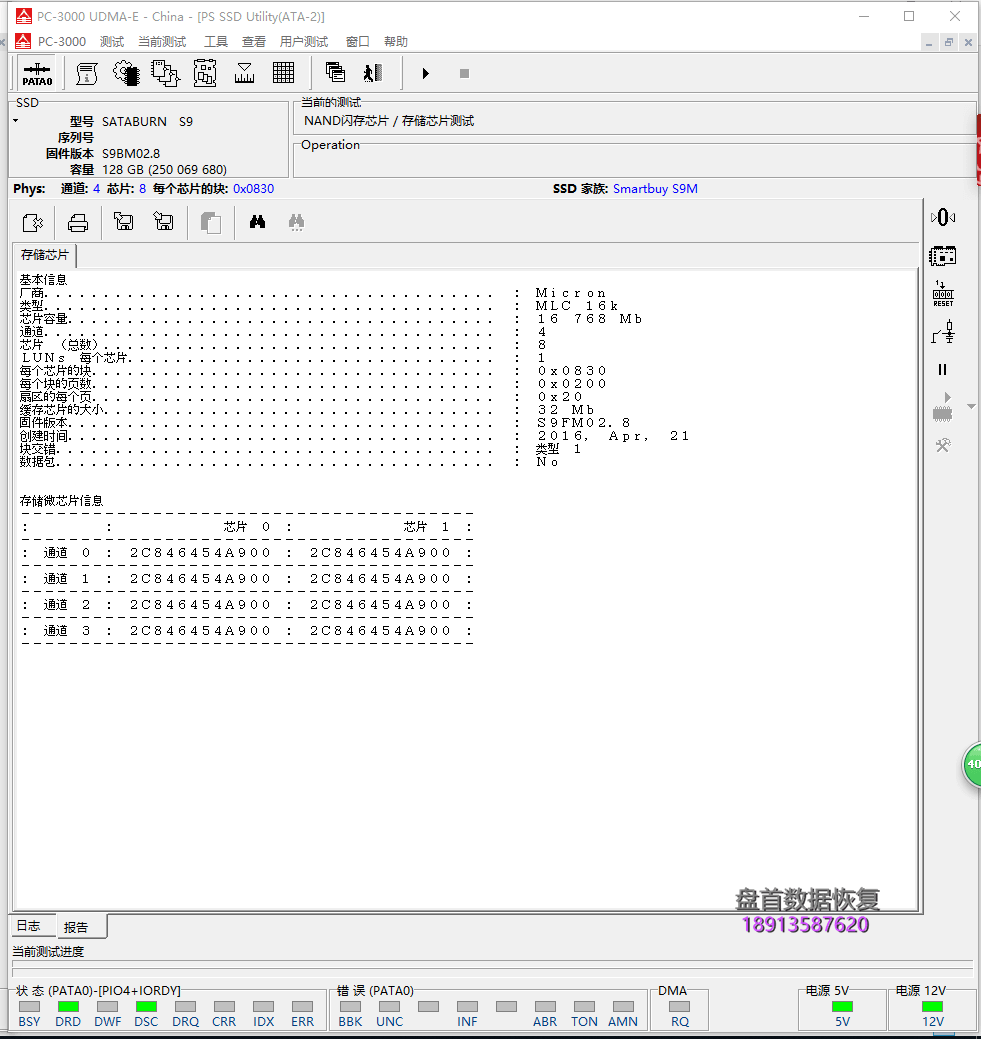The height and width of the screenshot is (1039, 981).
Task: Click the board registers icon in right sidebar
Action: click(943, 256)
